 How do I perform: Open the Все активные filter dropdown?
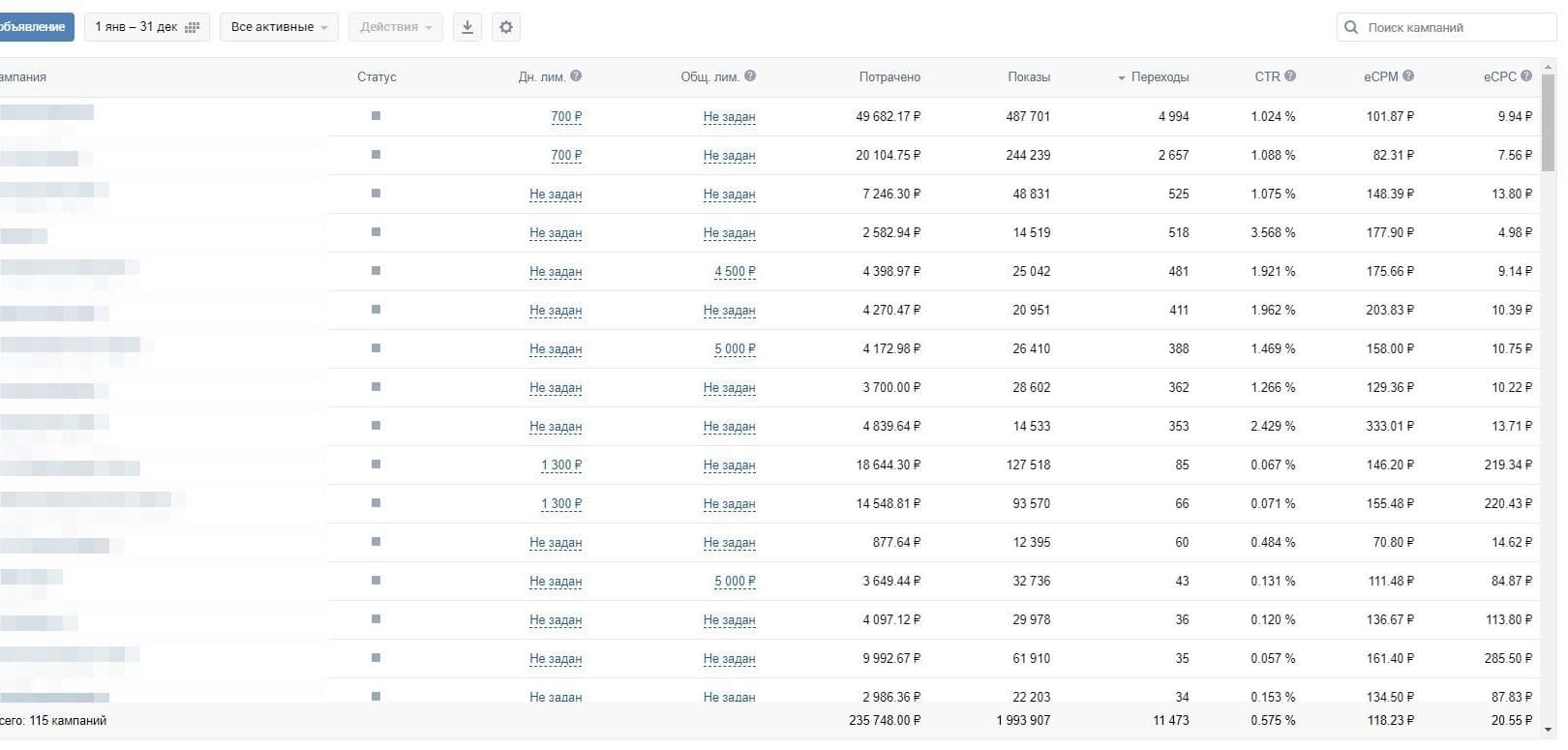tap(279, 27)
